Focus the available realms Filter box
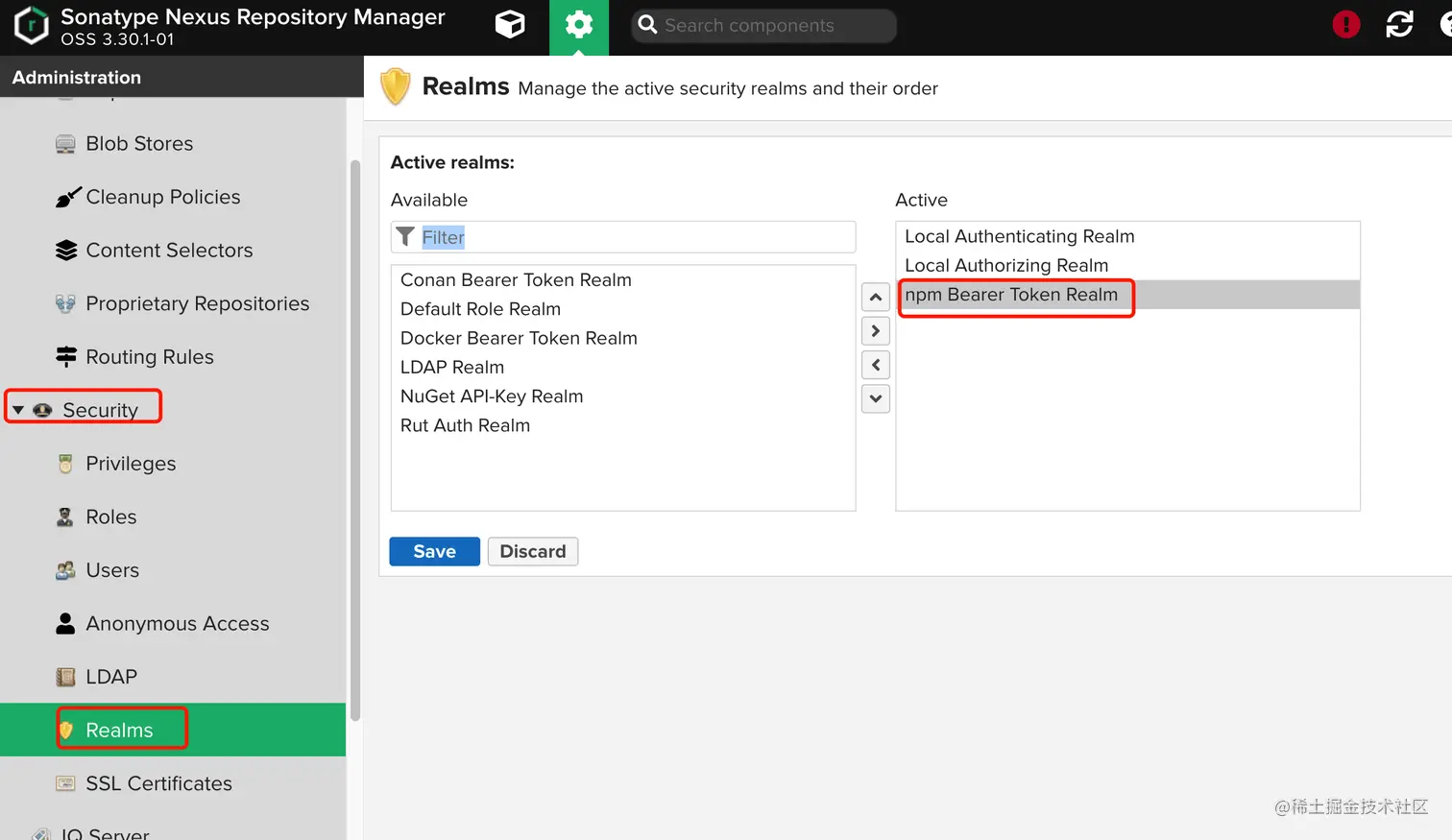 tap(634, 237)
